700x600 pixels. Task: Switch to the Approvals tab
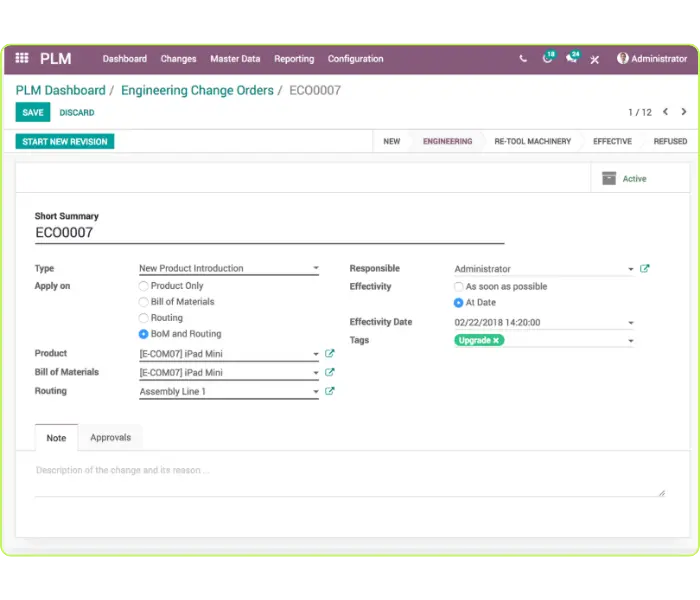tap(110, 437)
